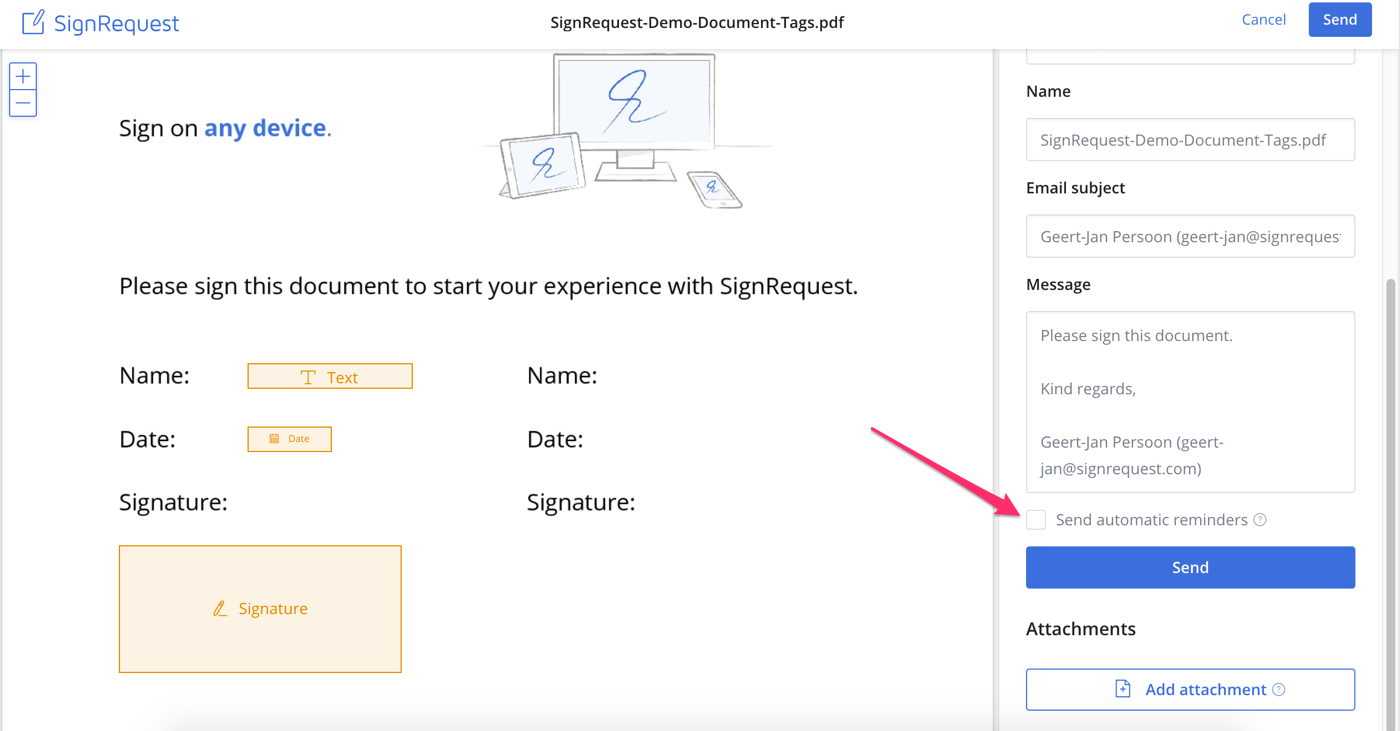Click the wide Send button below the message
Screen dimensions: 1400x731
pos(1190,567)
